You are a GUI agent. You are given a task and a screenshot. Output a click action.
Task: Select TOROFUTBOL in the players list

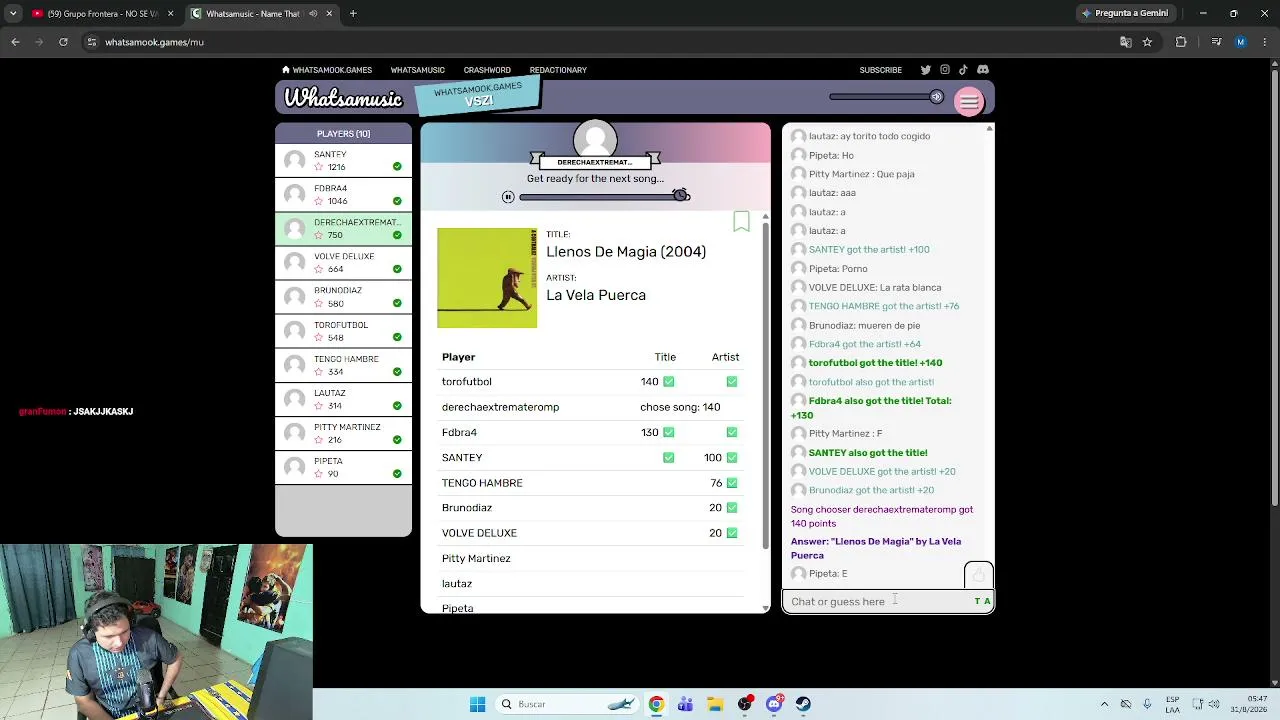tap(343, 331)
